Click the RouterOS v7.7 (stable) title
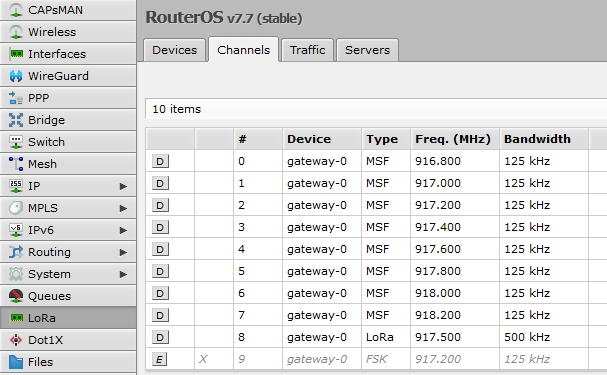This screenshot has width=607, height=375. [224, 17]
